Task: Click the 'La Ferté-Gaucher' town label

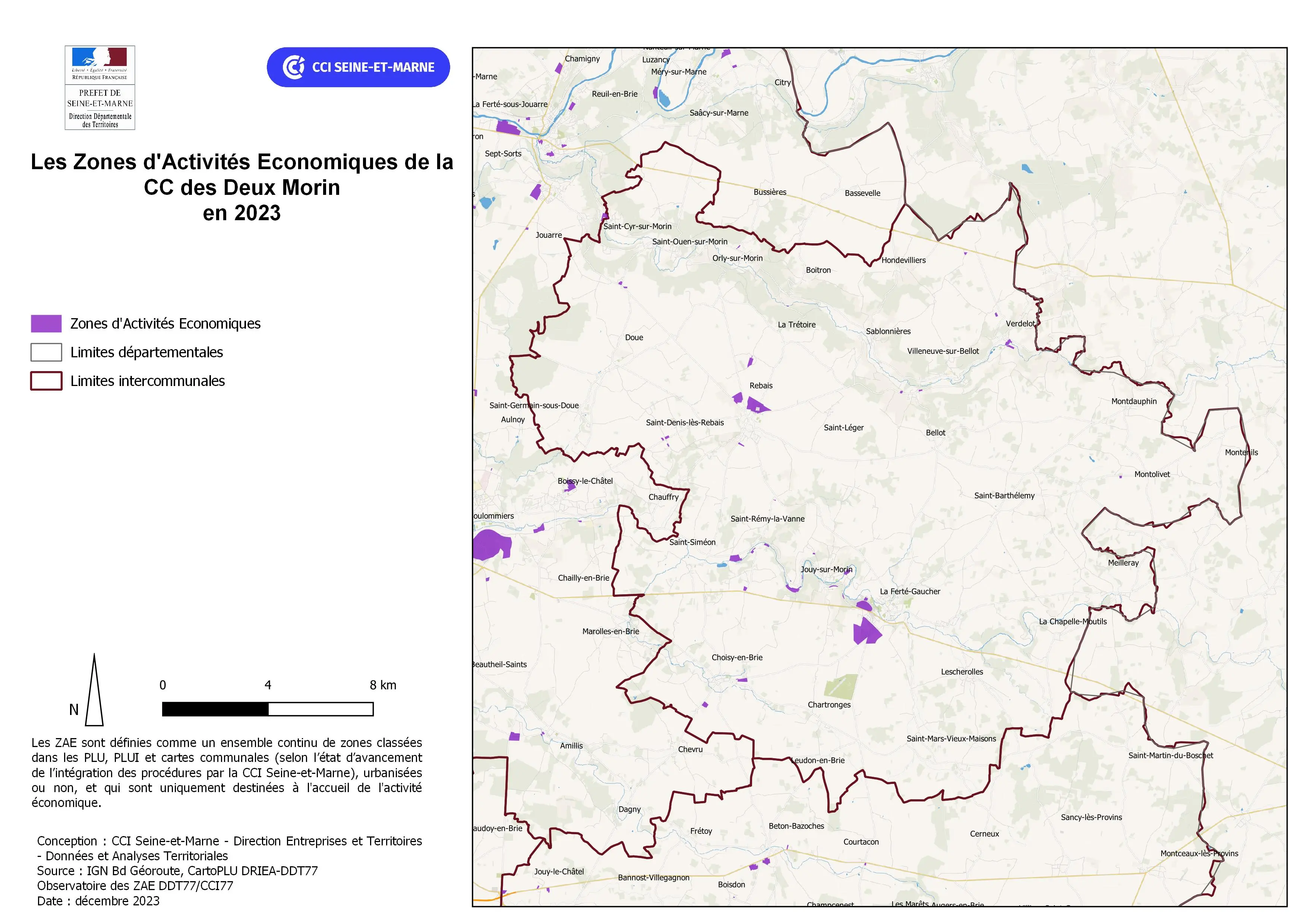Action: (910, 592)
